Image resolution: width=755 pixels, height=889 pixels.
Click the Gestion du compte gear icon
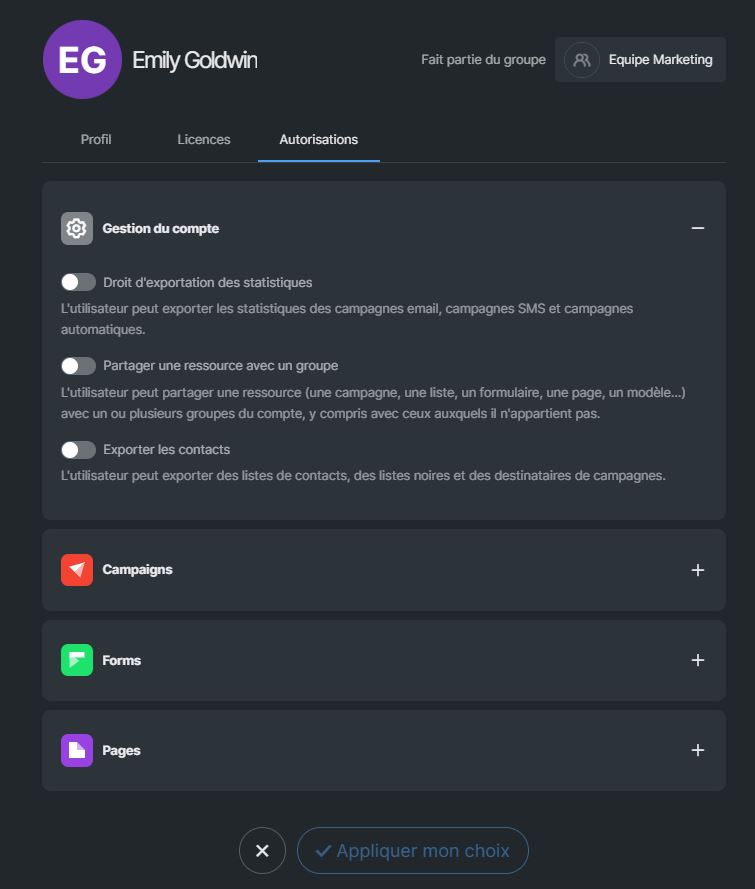77,228
